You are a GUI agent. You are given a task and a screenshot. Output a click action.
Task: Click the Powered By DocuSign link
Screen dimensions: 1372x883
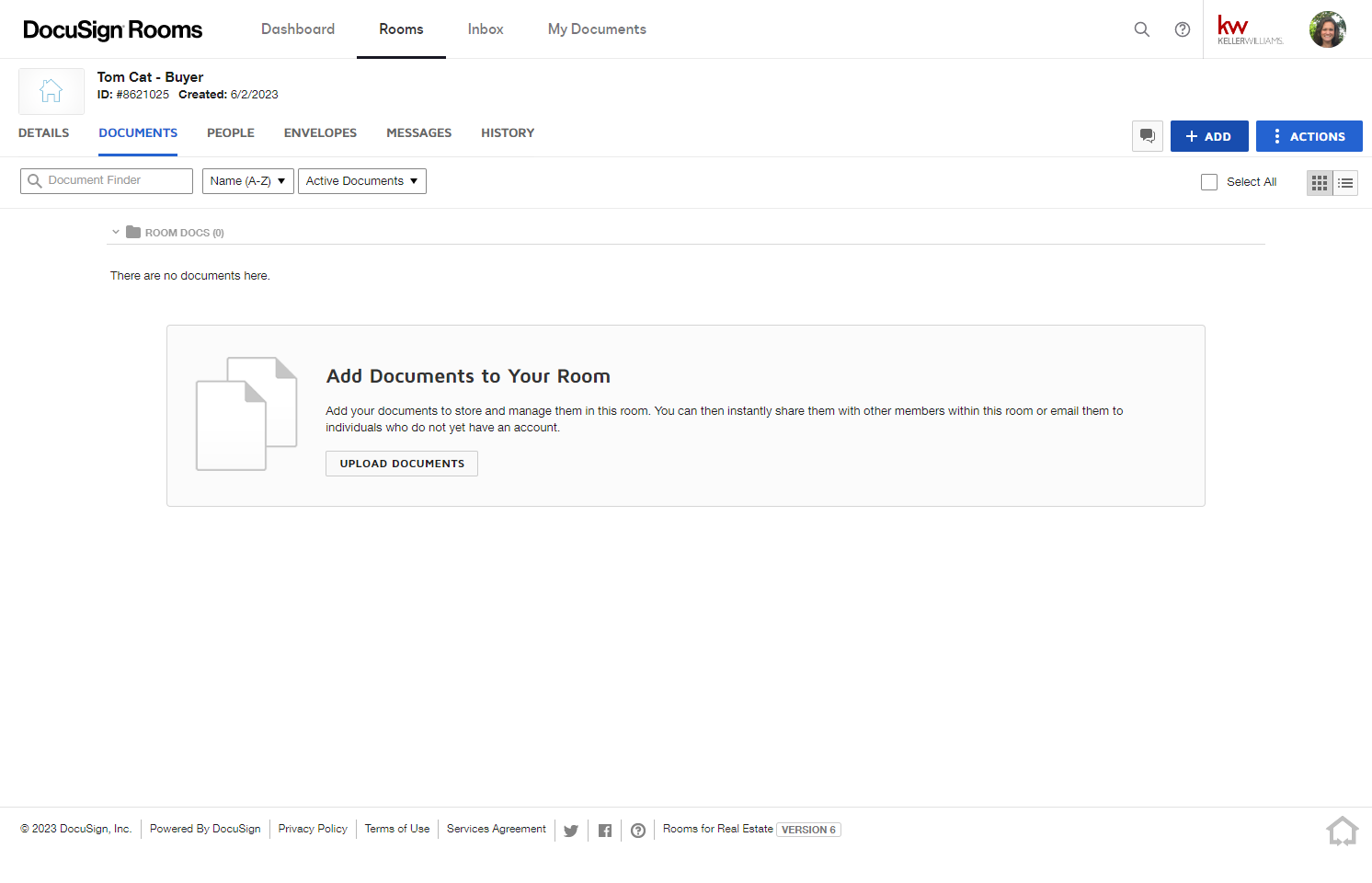[205, 829]
